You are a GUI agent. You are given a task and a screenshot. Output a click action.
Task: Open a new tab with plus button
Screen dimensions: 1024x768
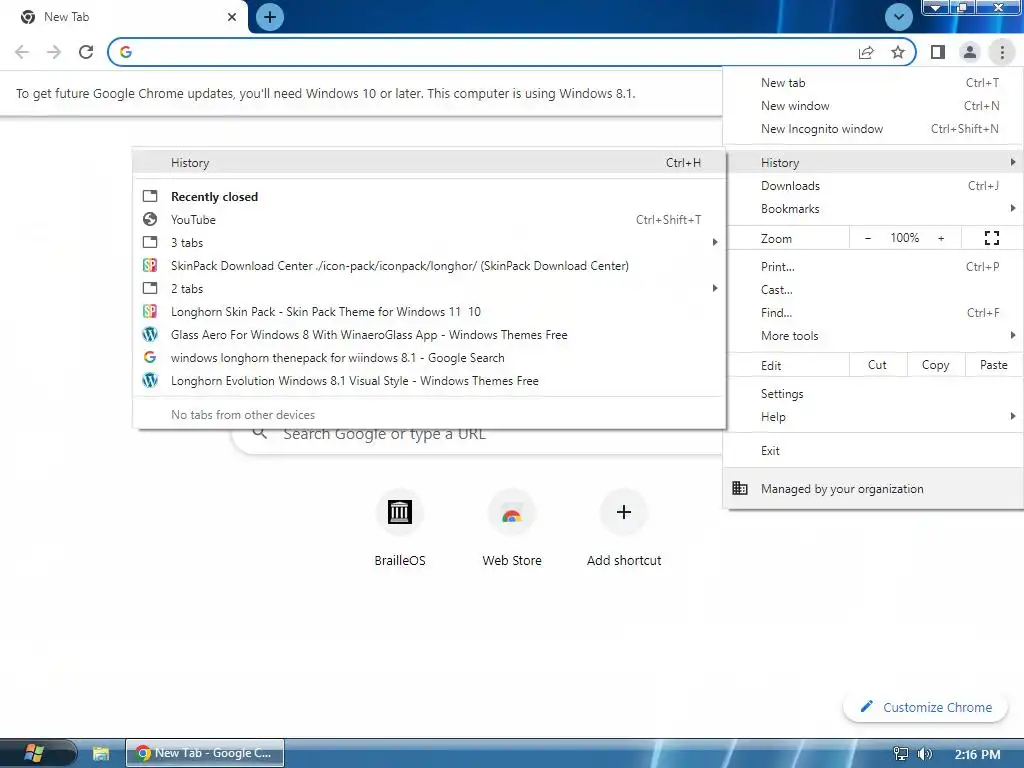point(270,17)
